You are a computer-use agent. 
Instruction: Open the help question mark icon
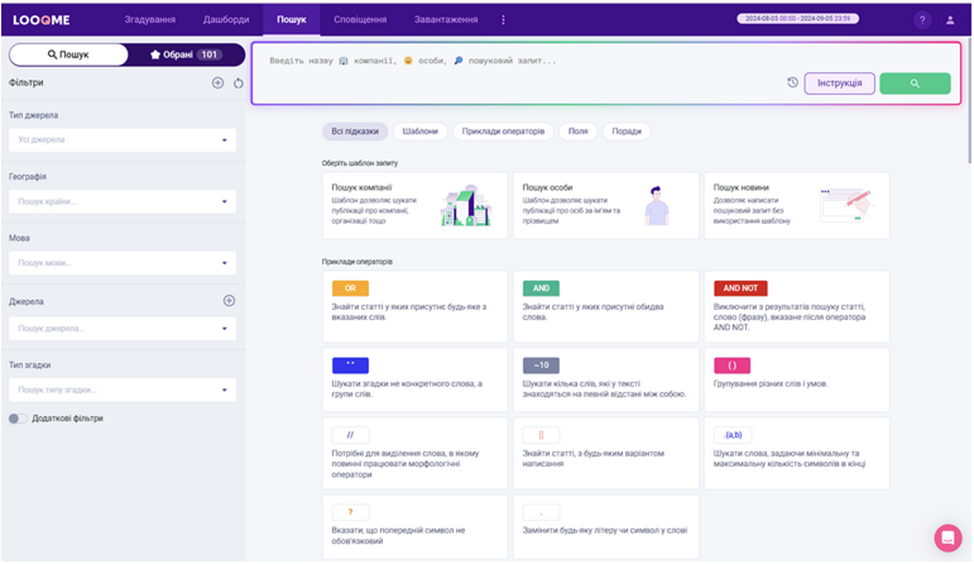coord(922,19)
